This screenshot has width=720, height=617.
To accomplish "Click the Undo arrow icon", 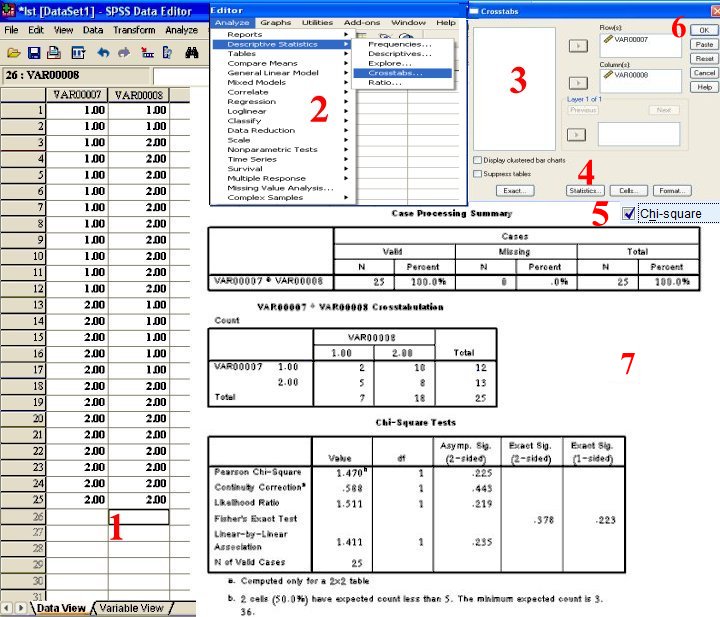I will pyautogui.click(x=102, y=53).
